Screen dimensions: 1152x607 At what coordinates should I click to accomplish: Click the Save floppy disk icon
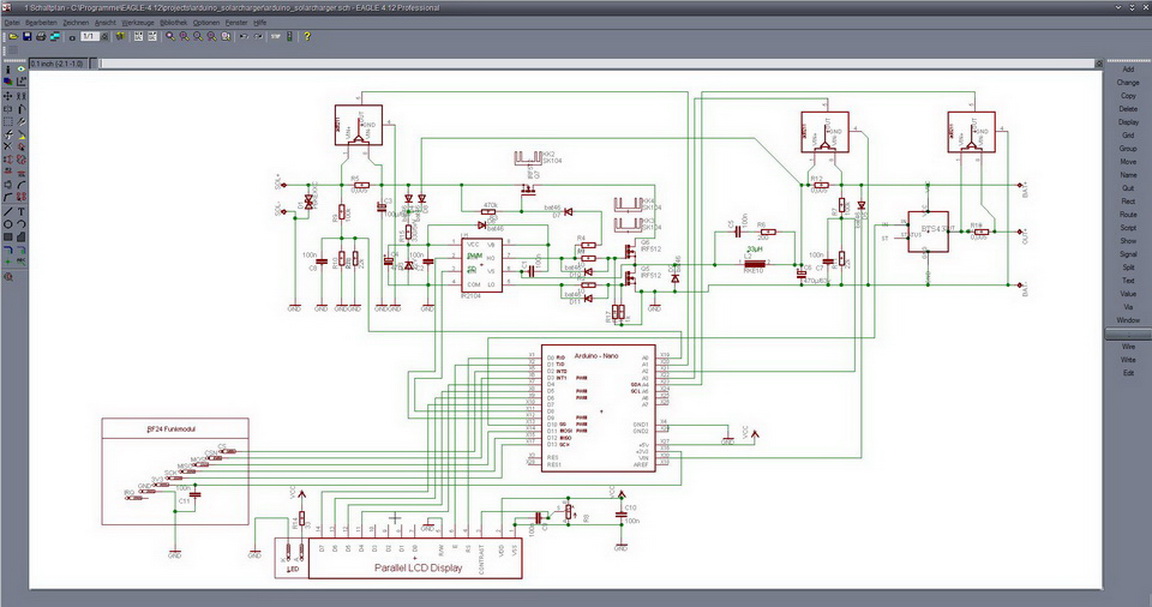(27, 36)
